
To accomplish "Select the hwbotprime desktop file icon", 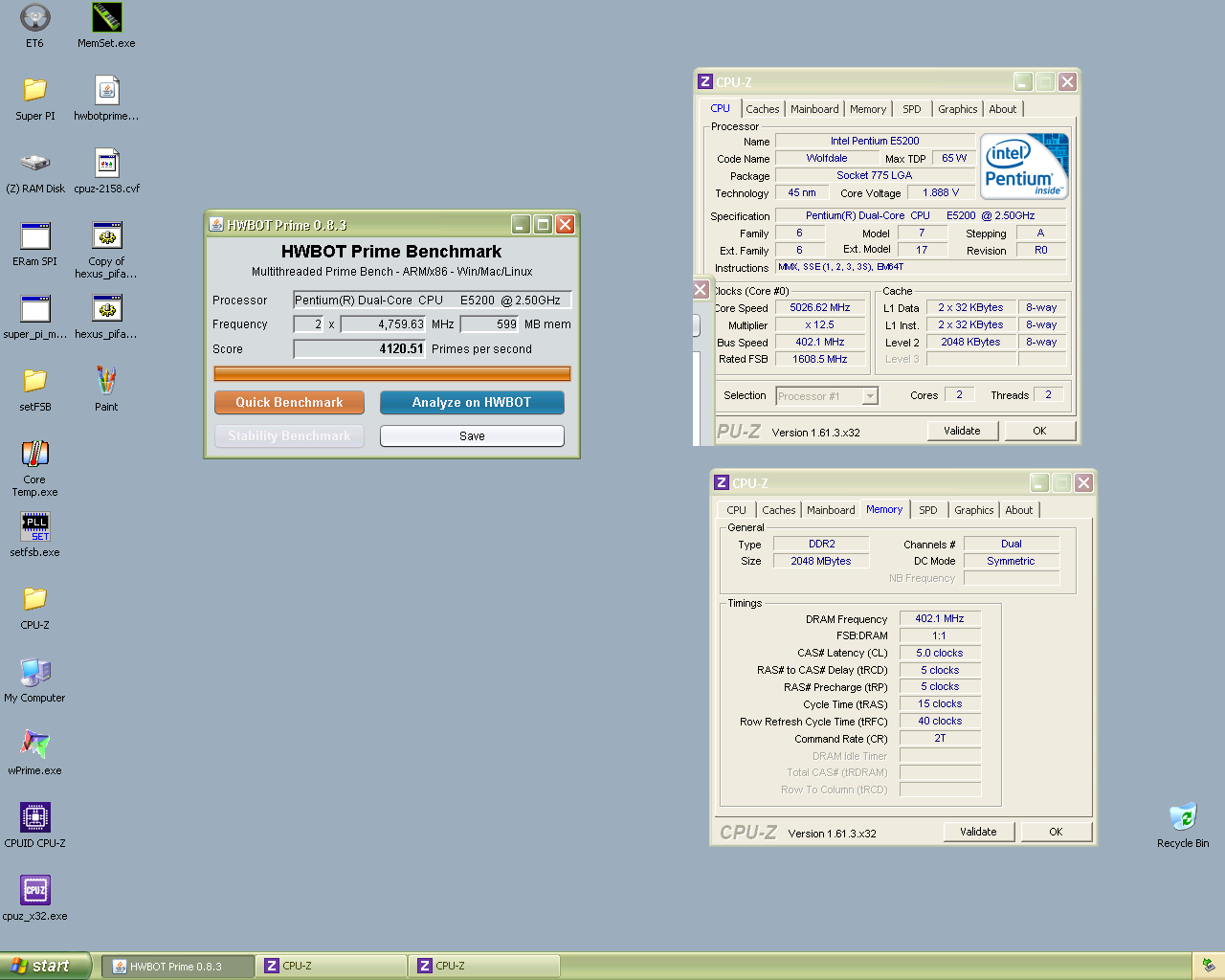I will tap(106, 90).
